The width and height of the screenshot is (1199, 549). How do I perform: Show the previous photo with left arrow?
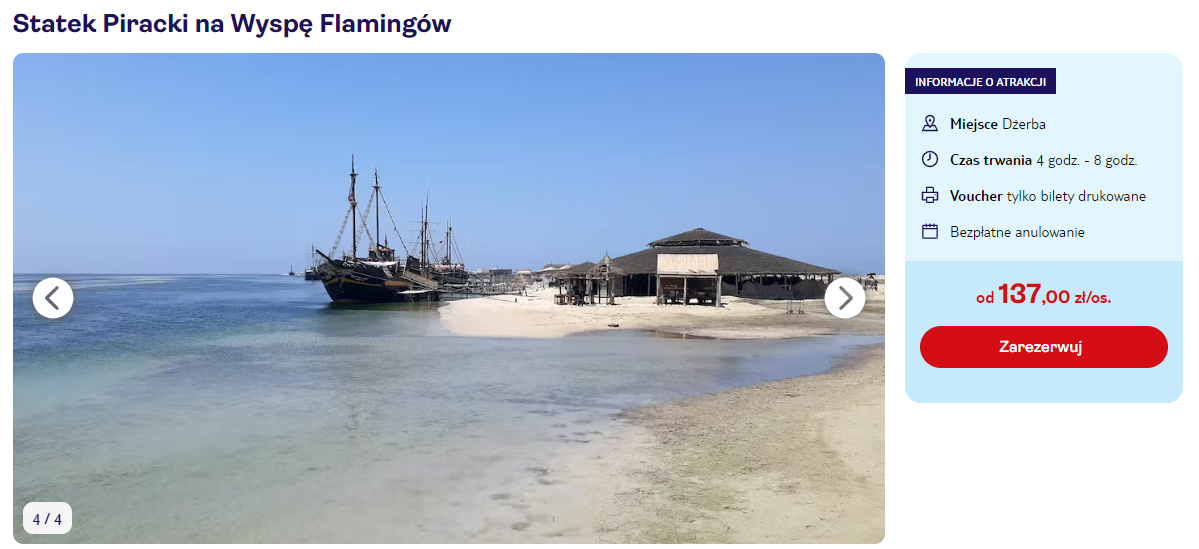(53, 298)
